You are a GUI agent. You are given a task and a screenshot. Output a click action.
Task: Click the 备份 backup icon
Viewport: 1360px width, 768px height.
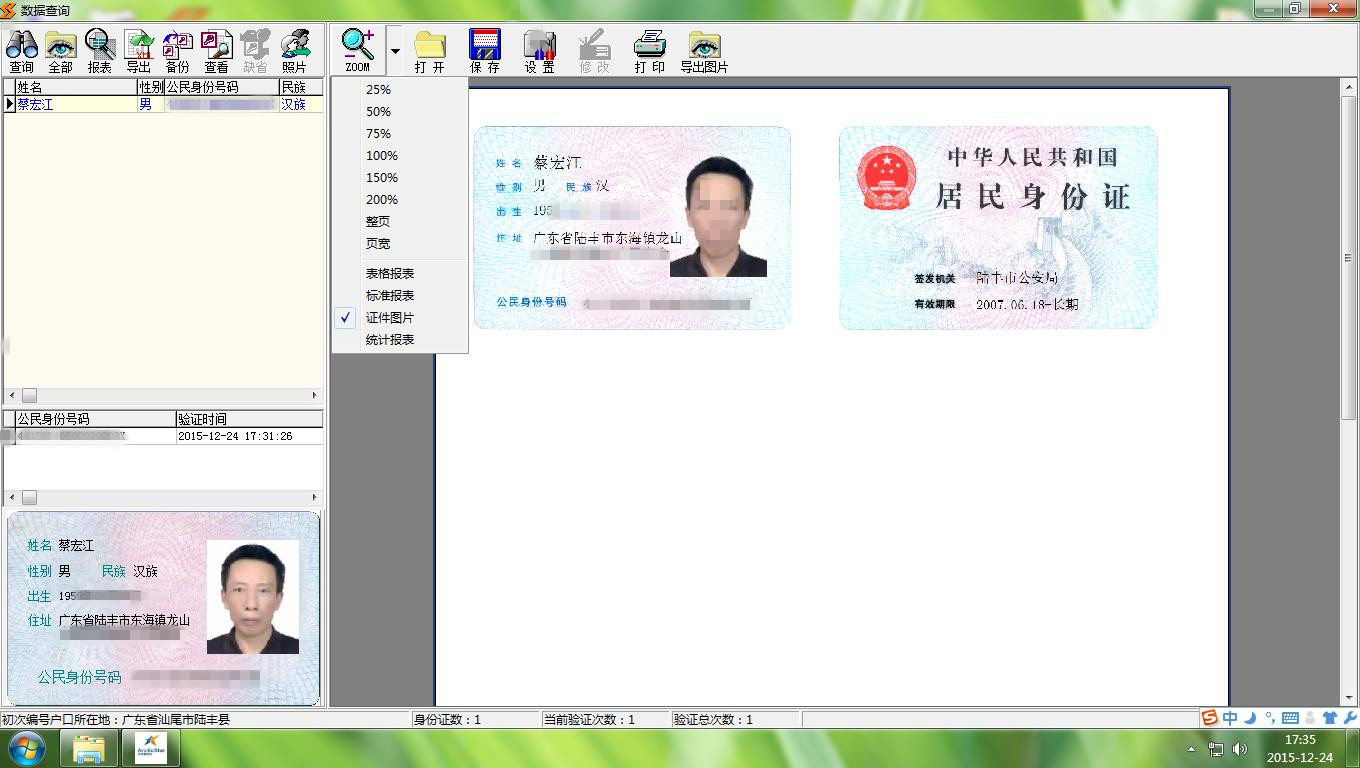click(177, 50)
